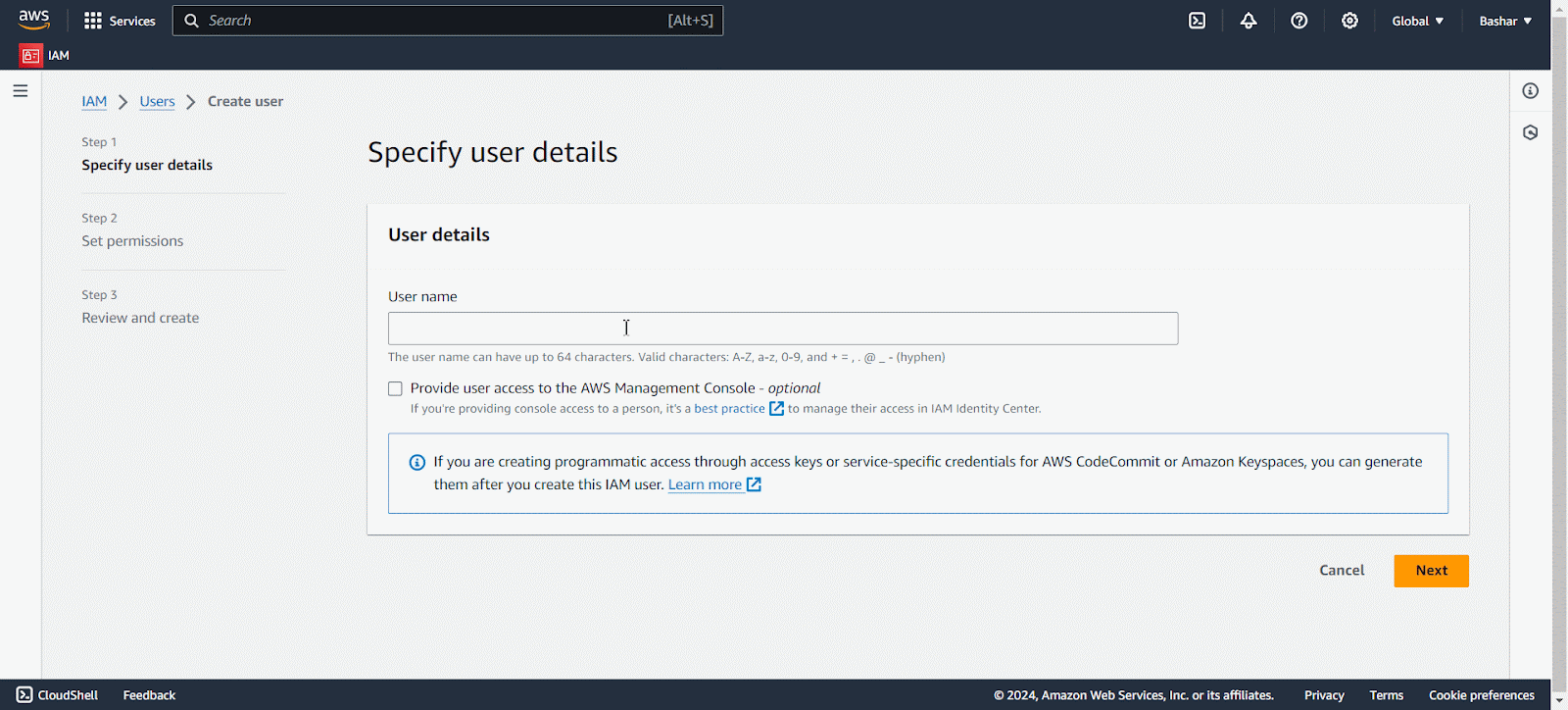The height and width of the screenshot is (710, 1568).
Task: Click the CloudShell button in footer
Action: (58, 695)
